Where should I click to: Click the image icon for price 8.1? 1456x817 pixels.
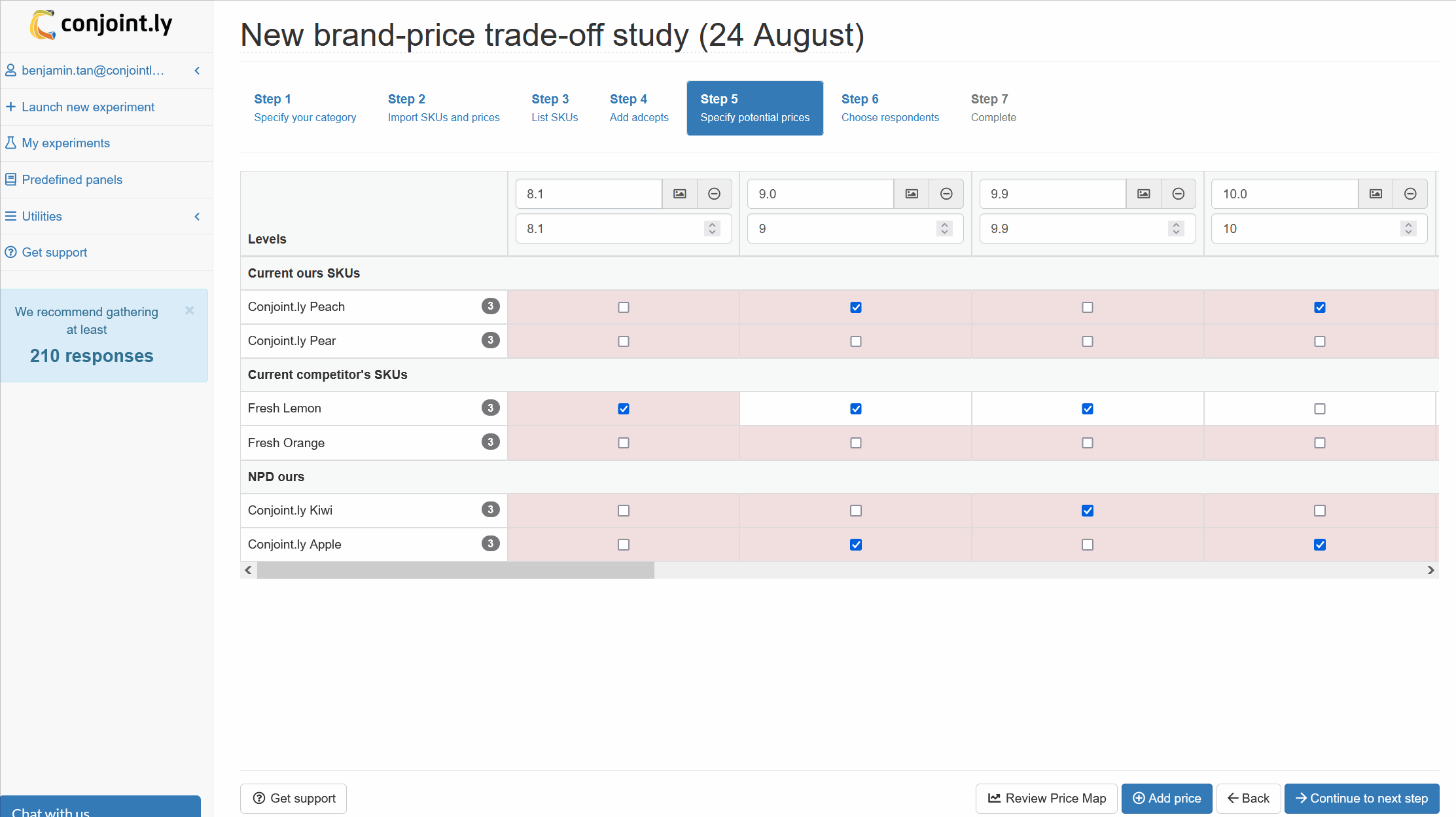click(680, 194)
